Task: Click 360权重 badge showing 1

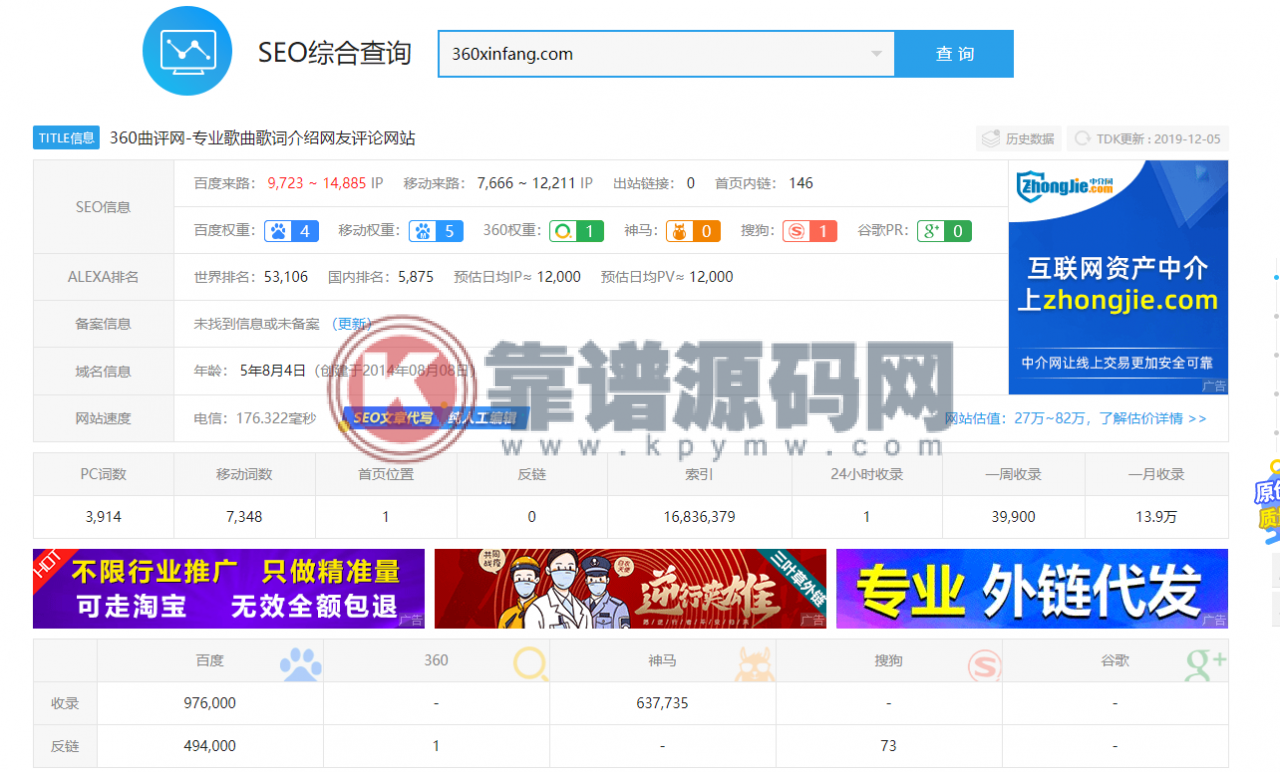Action: 576,231
